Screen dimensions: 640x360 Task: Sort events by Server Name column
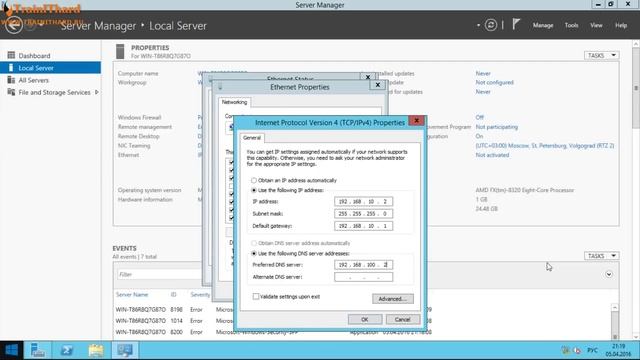tap(131, 295)
